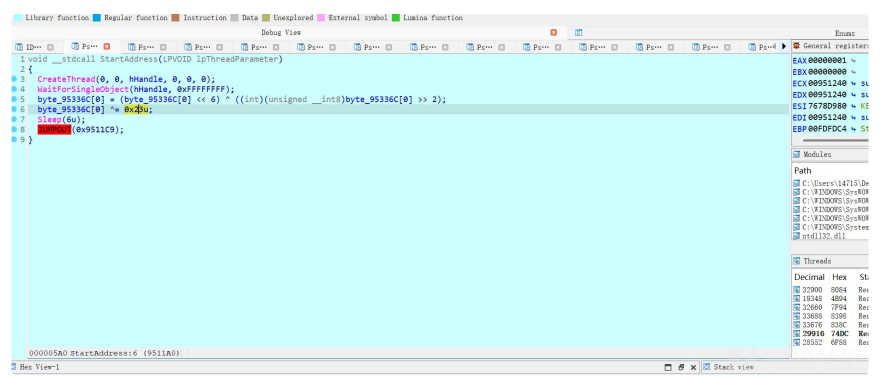Select the ntdll32.dll module row
Screen dimensions: 880x378
point(831,236)
